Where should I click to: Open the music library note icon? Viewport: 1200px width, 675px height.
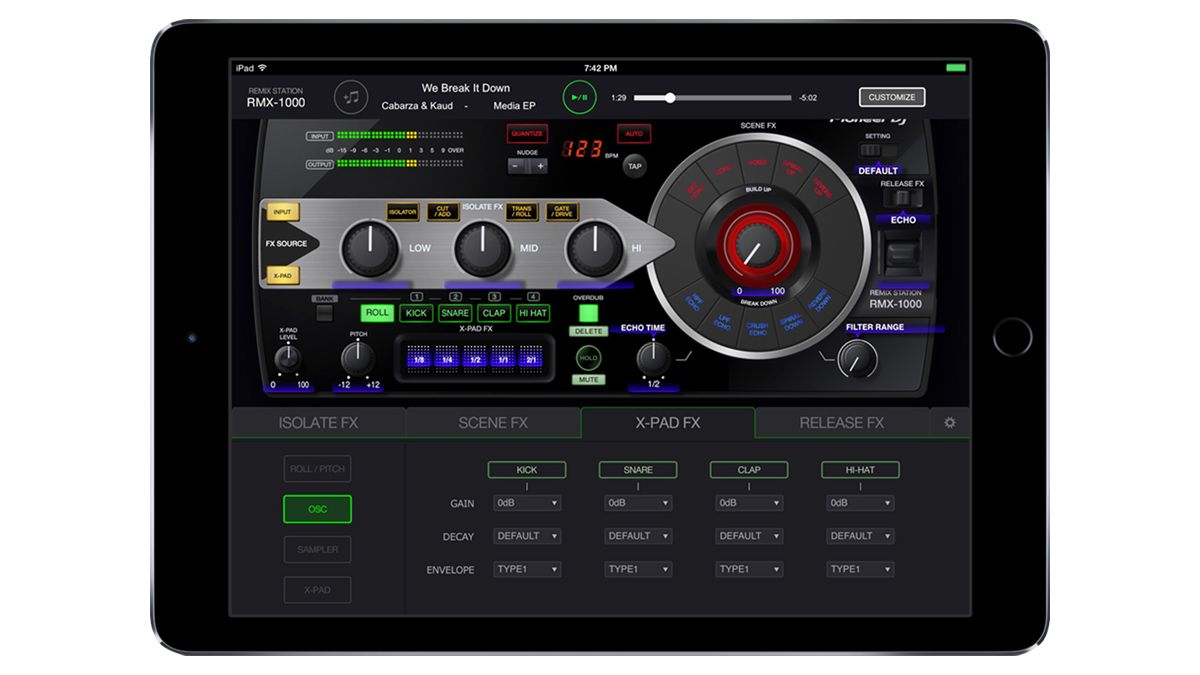pyautogui.click(x=350, y=96)
